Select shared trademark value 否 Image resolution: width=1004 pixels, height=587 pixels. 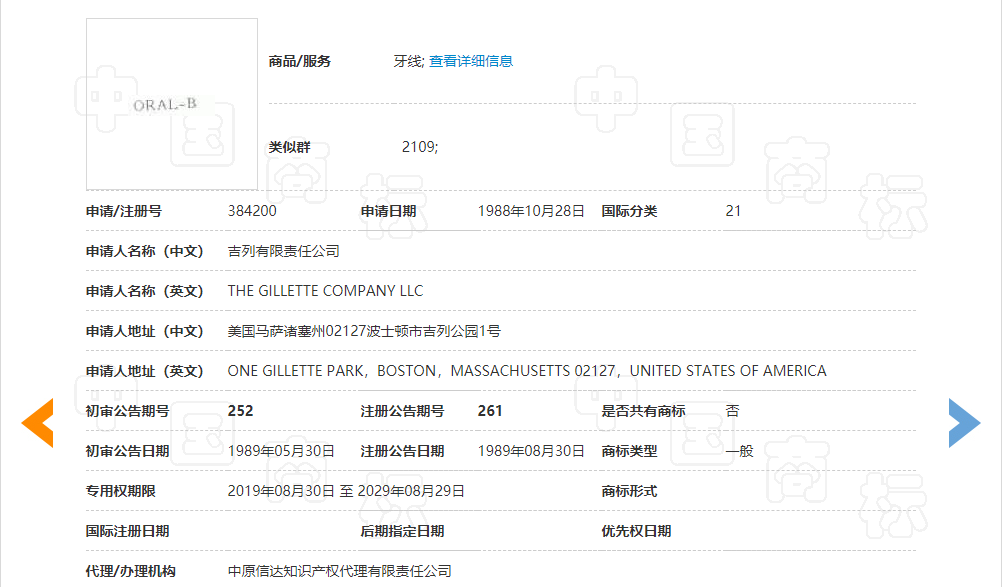pyautogui.click(x=733, y=411)
